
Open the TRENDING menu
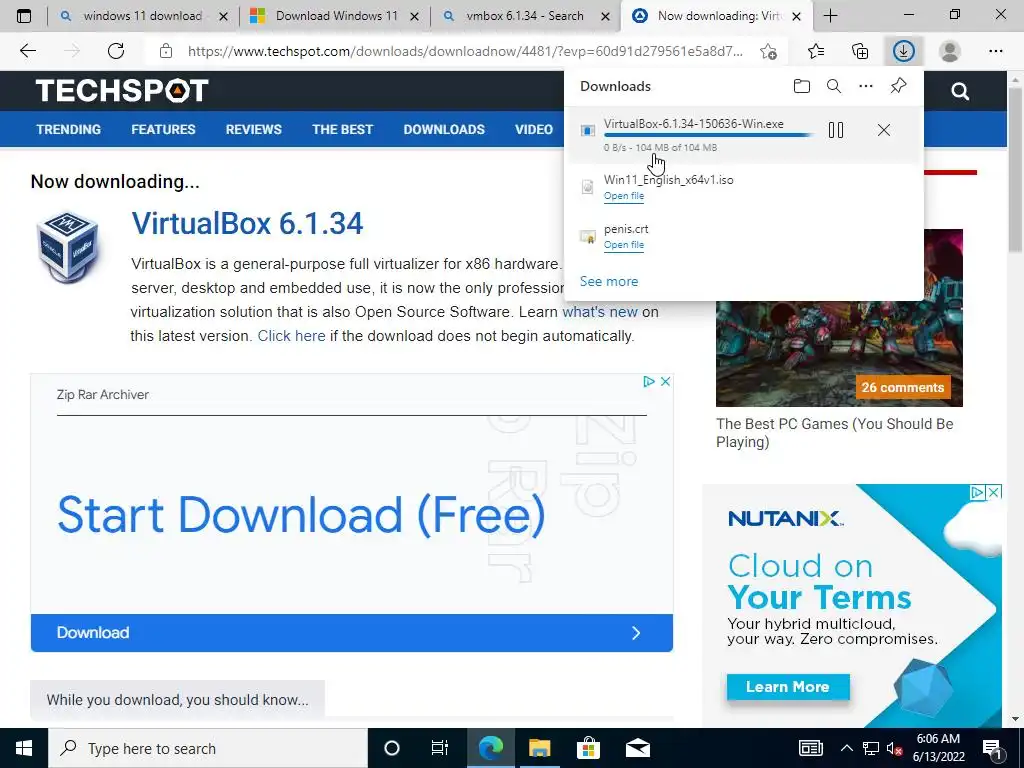pyautogui.click(x=69, y=129)
